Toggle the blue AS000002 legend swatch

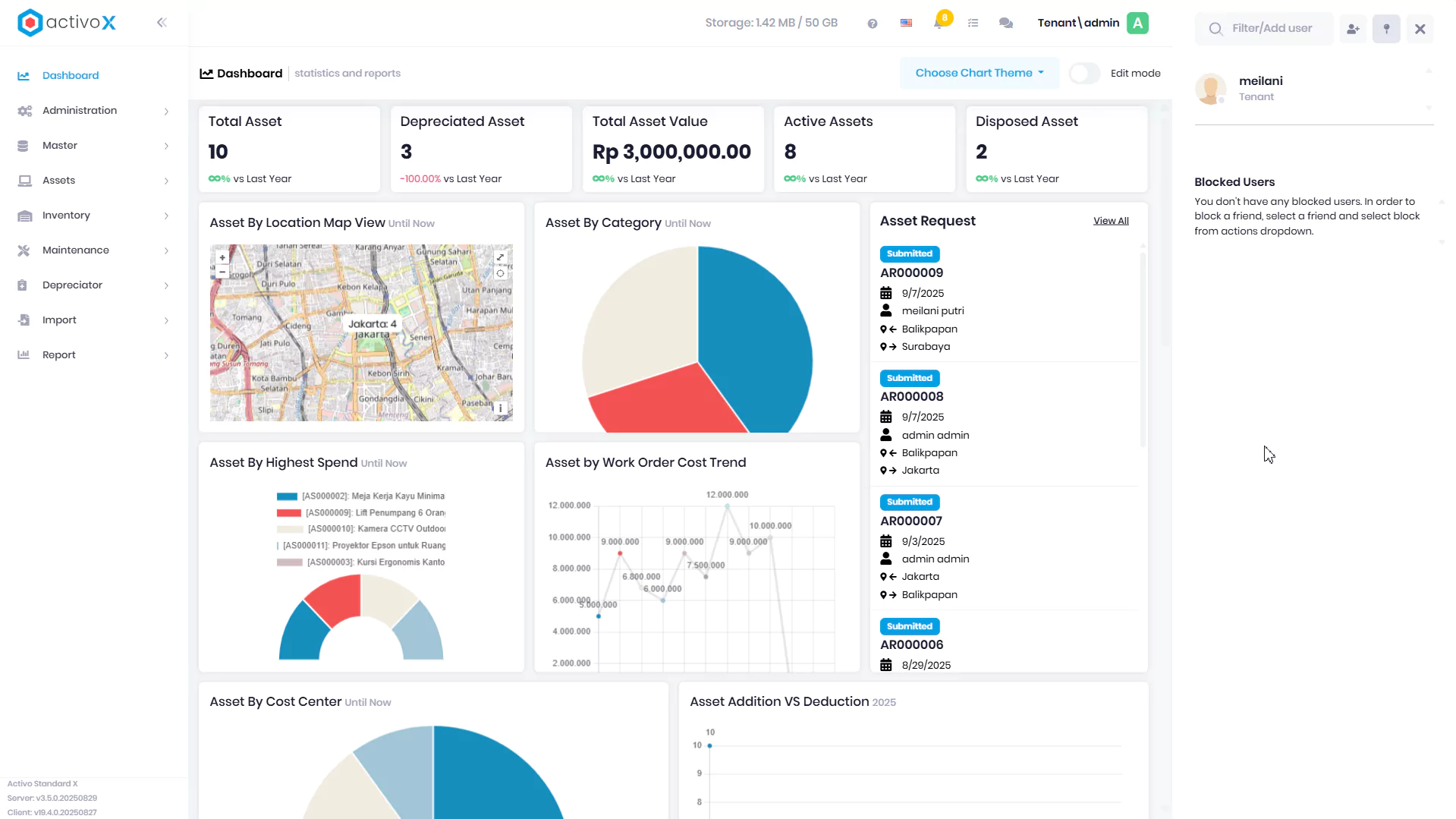287,496
